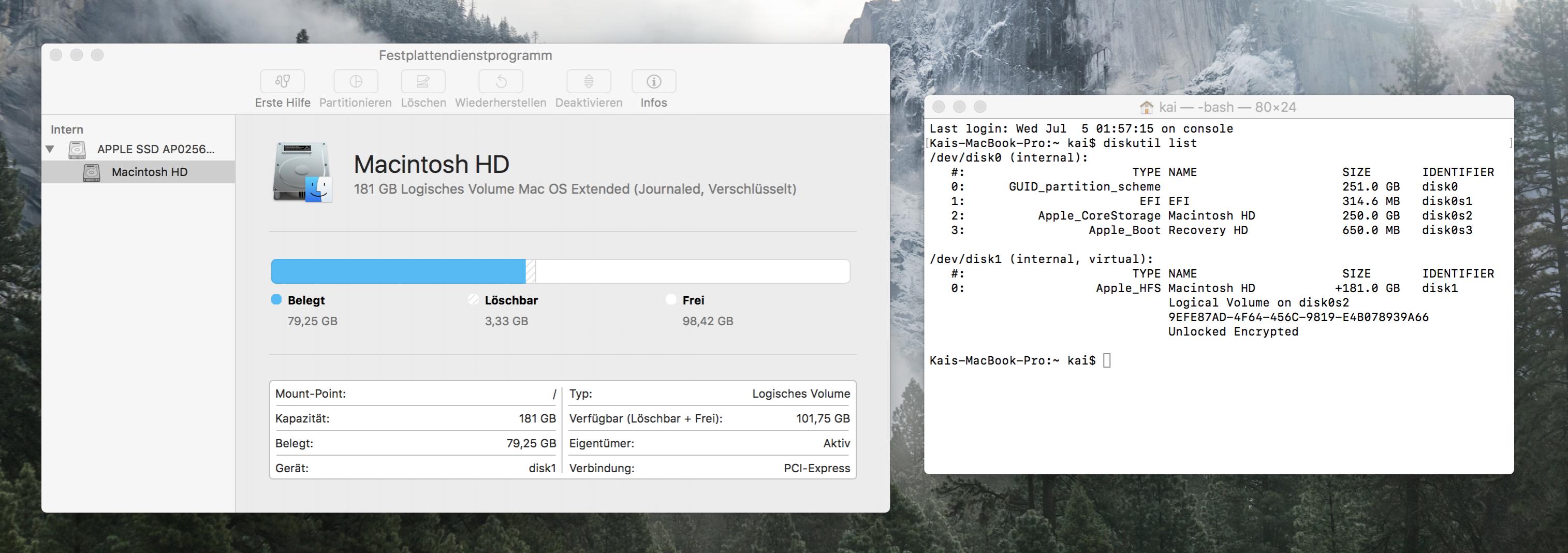
Task: Click Recovery HD in Terminal output
Action: click(x=1208, y=230)
